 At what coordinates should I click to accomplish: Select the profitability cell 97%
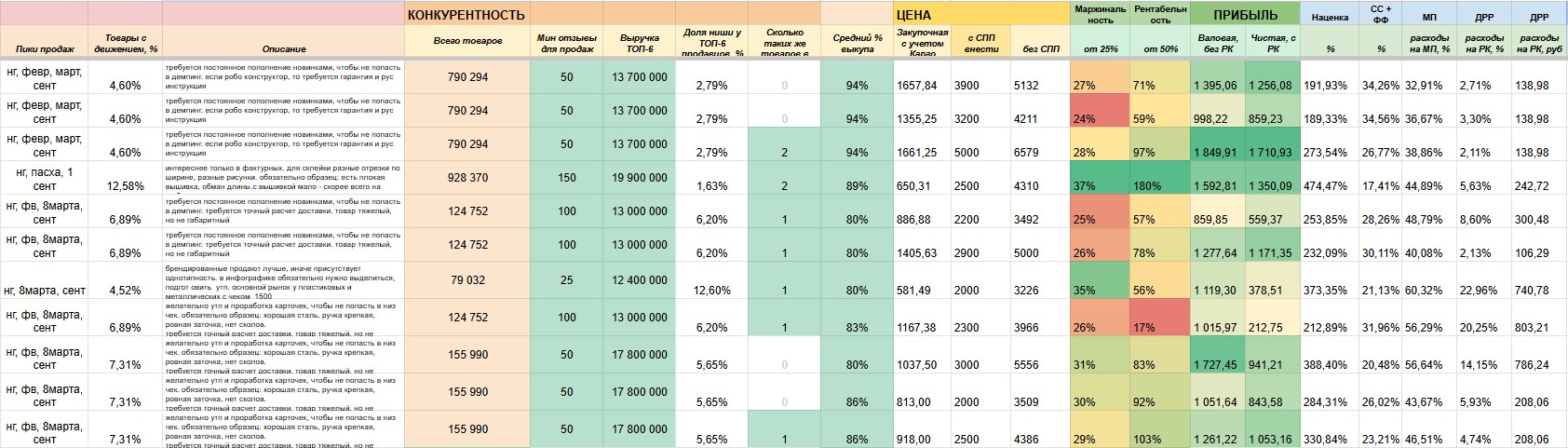click(x=1159, y=143)
